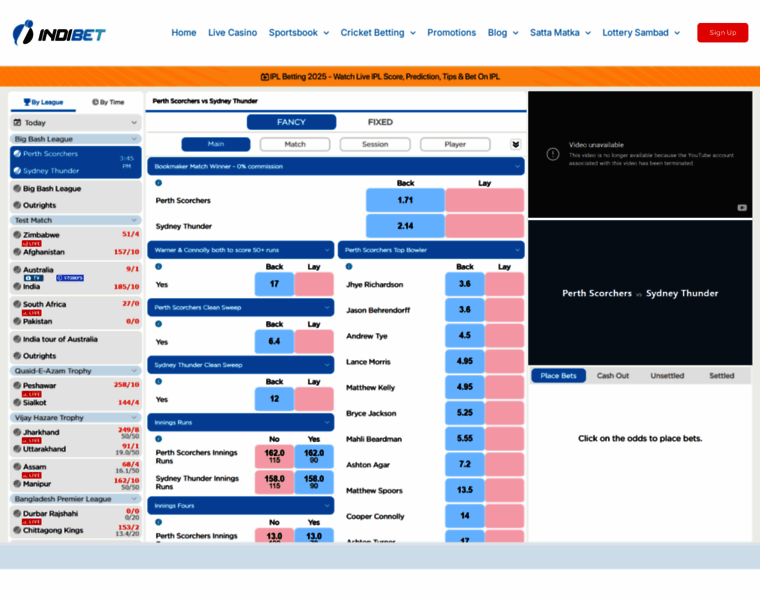Viewport: 760px width, 600px height.
Task: Select the Session market filter
Action: click(x=375, y=144)
